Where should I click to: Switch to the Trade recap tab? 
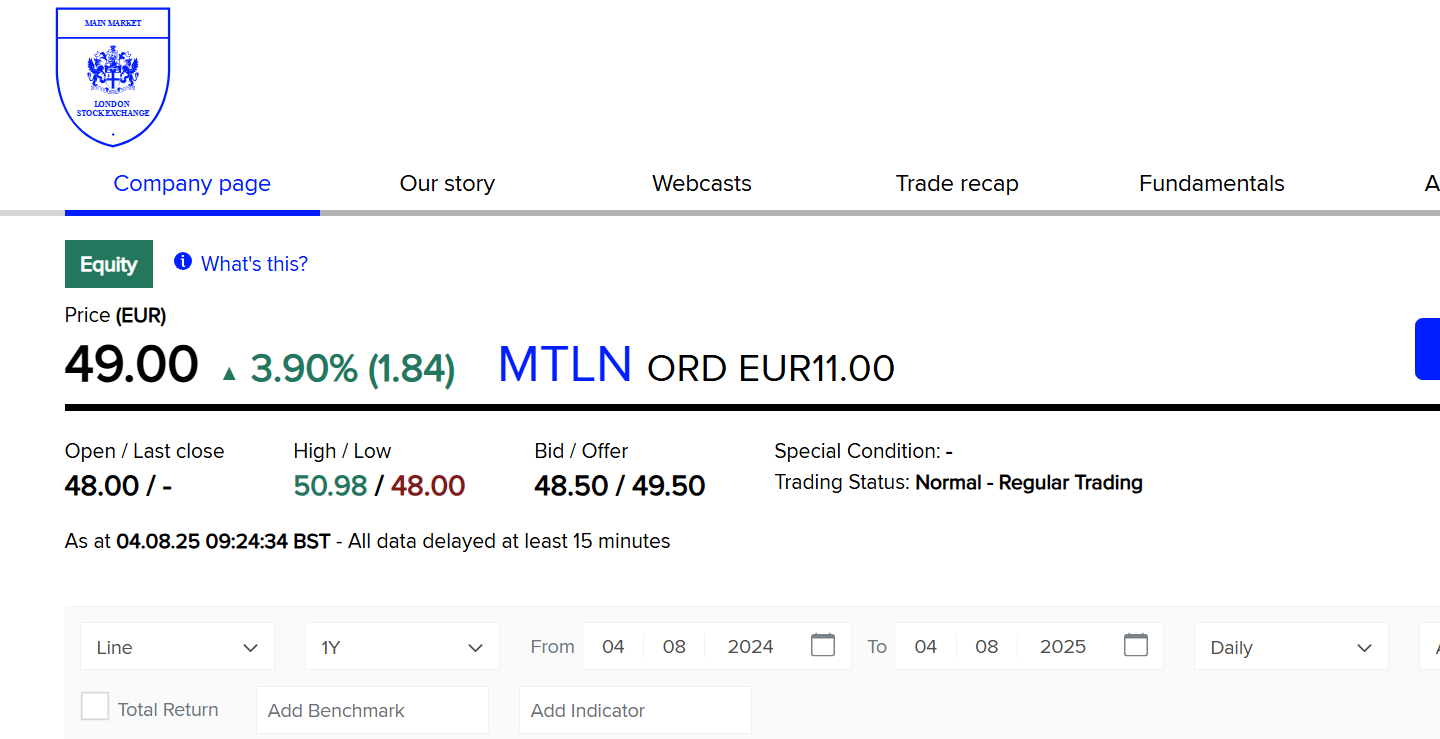957,183
